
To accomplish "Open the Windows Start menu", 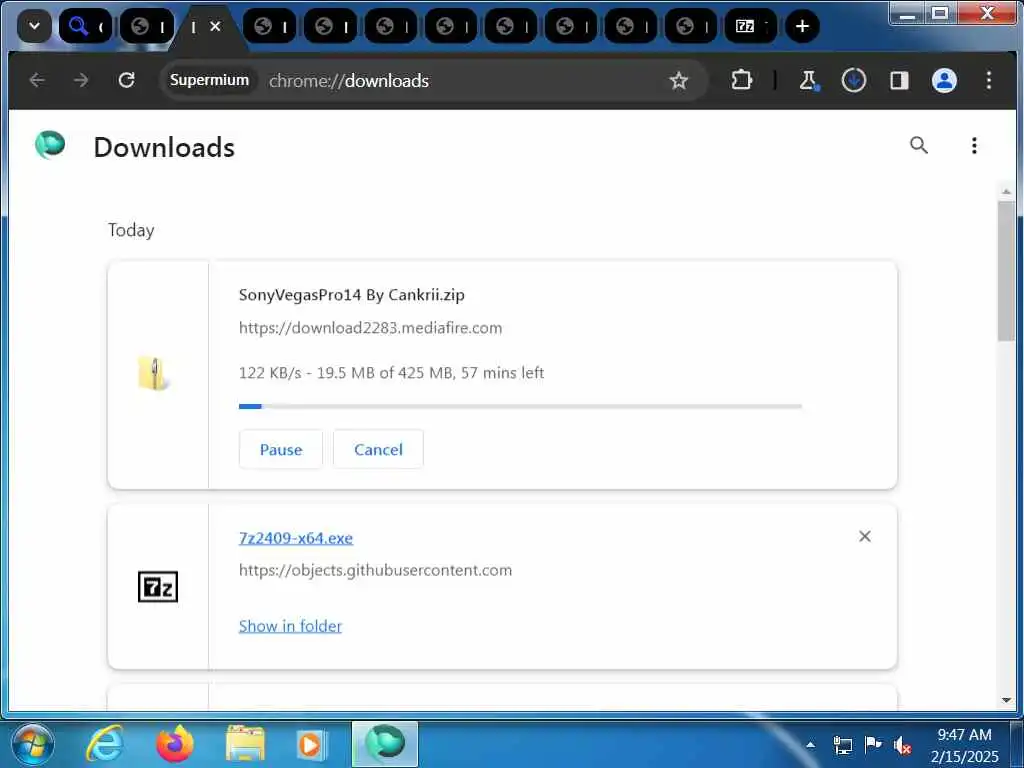I will point(32,744).
